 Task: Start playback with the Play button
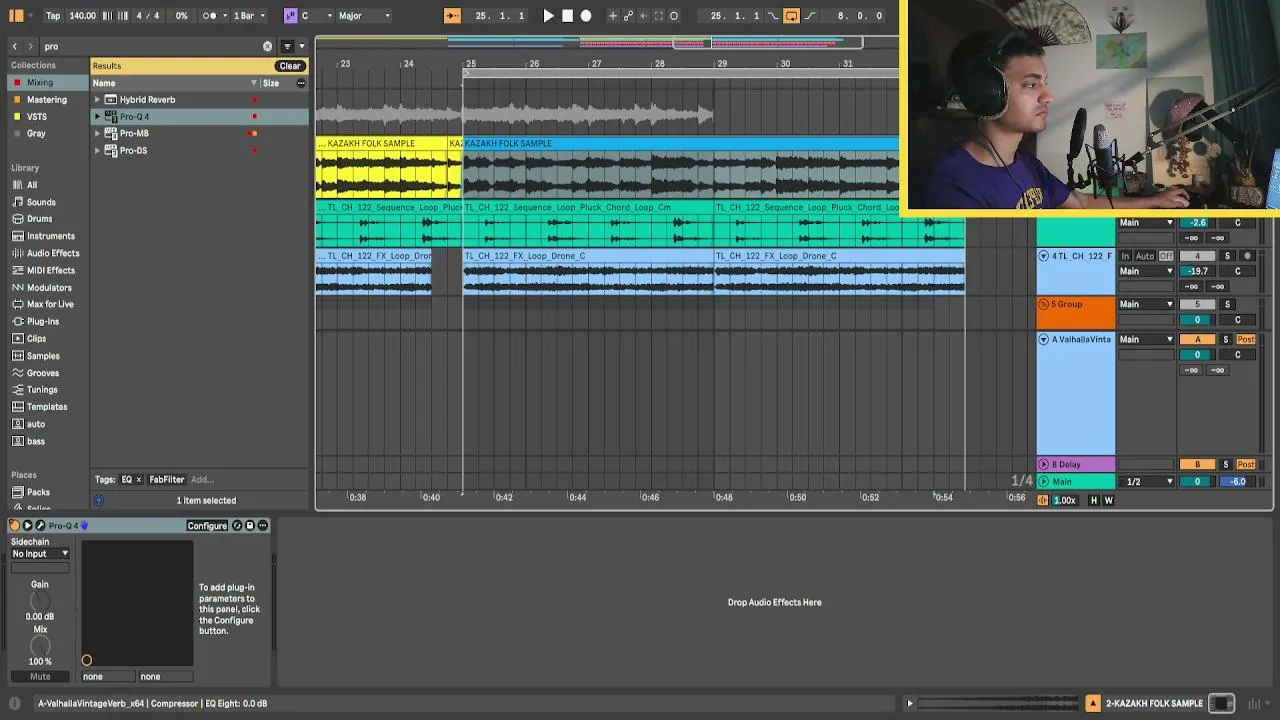click(548, 16)
